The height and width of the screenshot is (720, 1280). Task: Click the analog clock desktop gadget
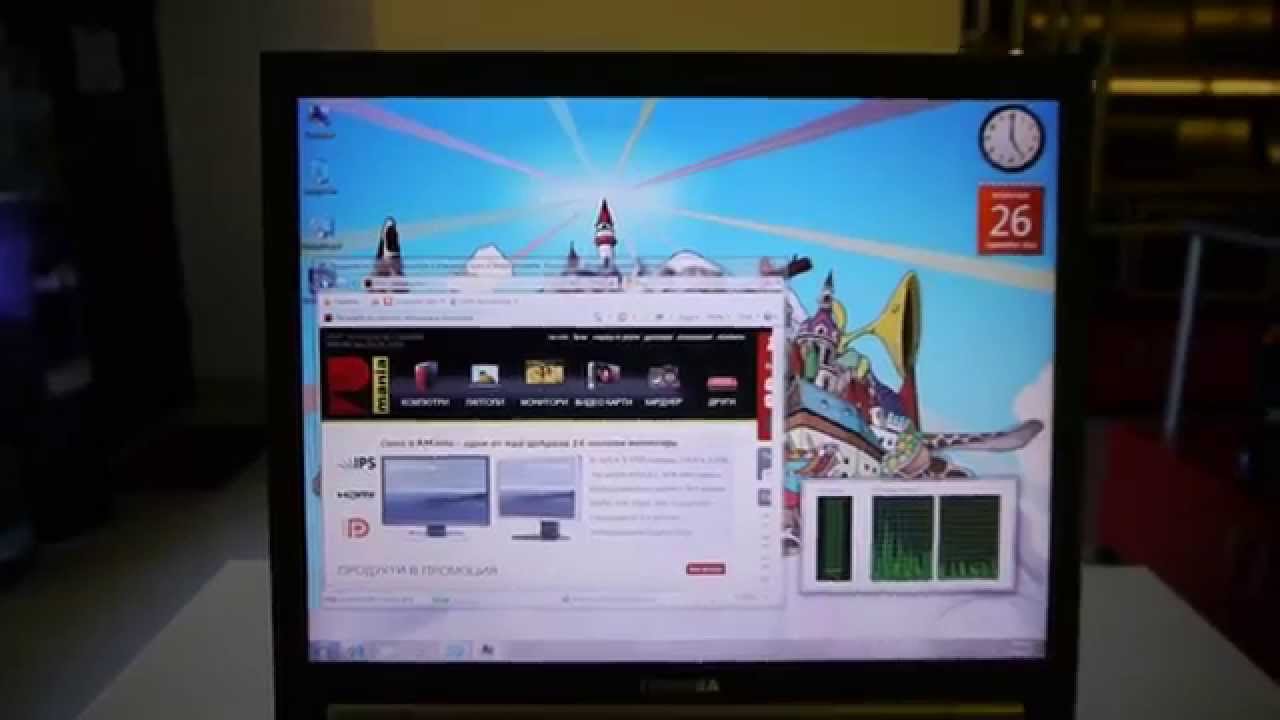click(x=1011, y=138)
